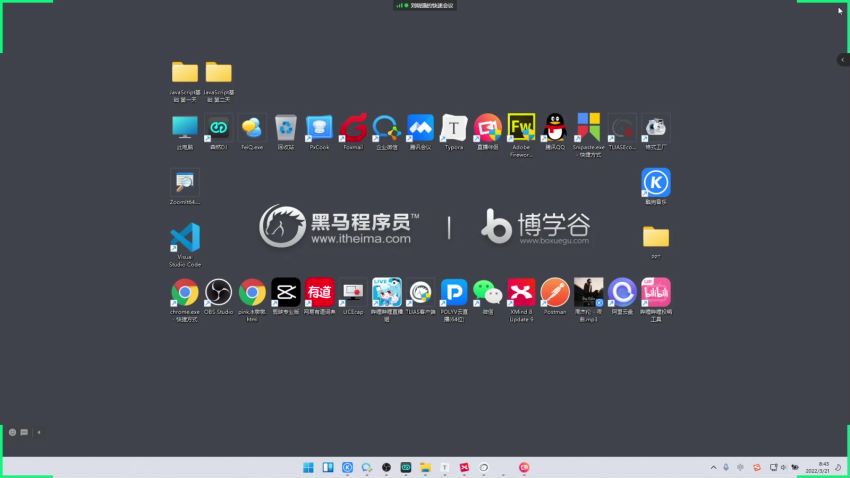Switch to XMind in the taskbar

point(464,467)
